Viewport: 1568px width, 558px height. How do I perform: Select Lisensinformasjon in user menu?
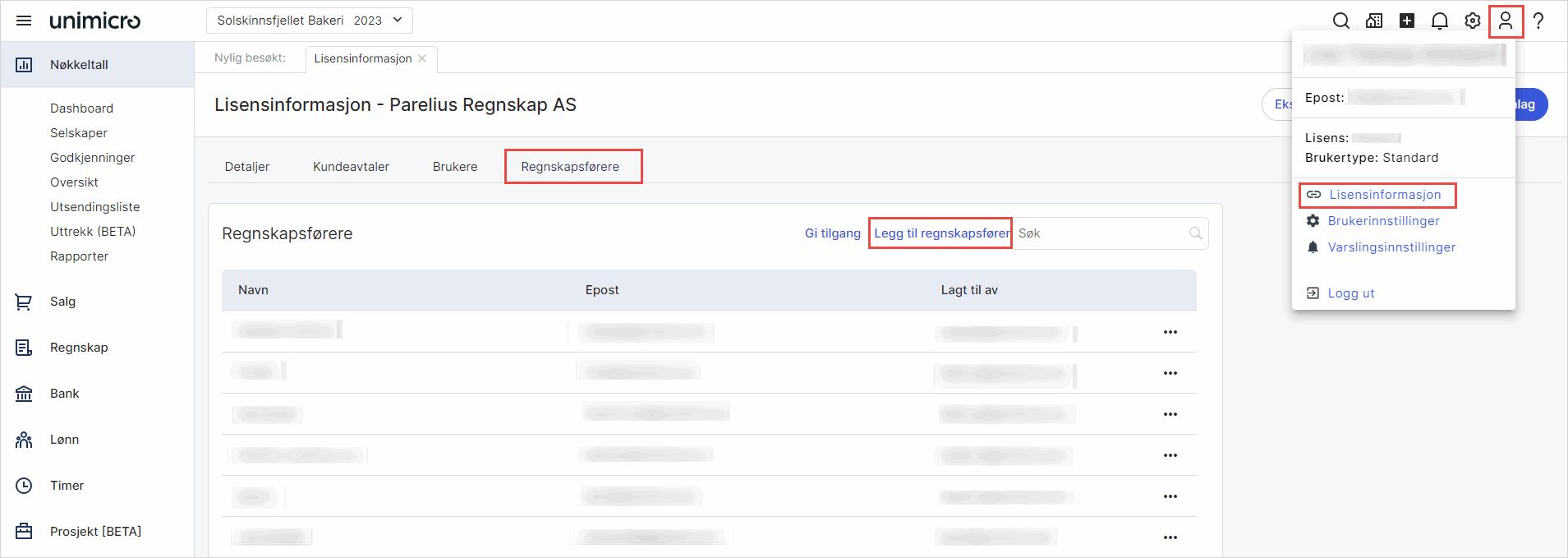[x=1384, y=195]
